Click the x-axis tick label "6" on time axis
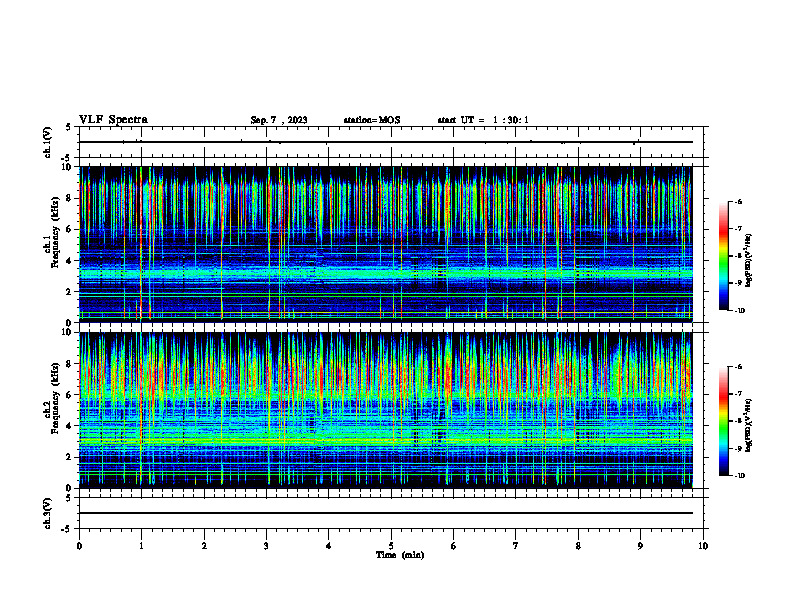 [x=454, y=545]
